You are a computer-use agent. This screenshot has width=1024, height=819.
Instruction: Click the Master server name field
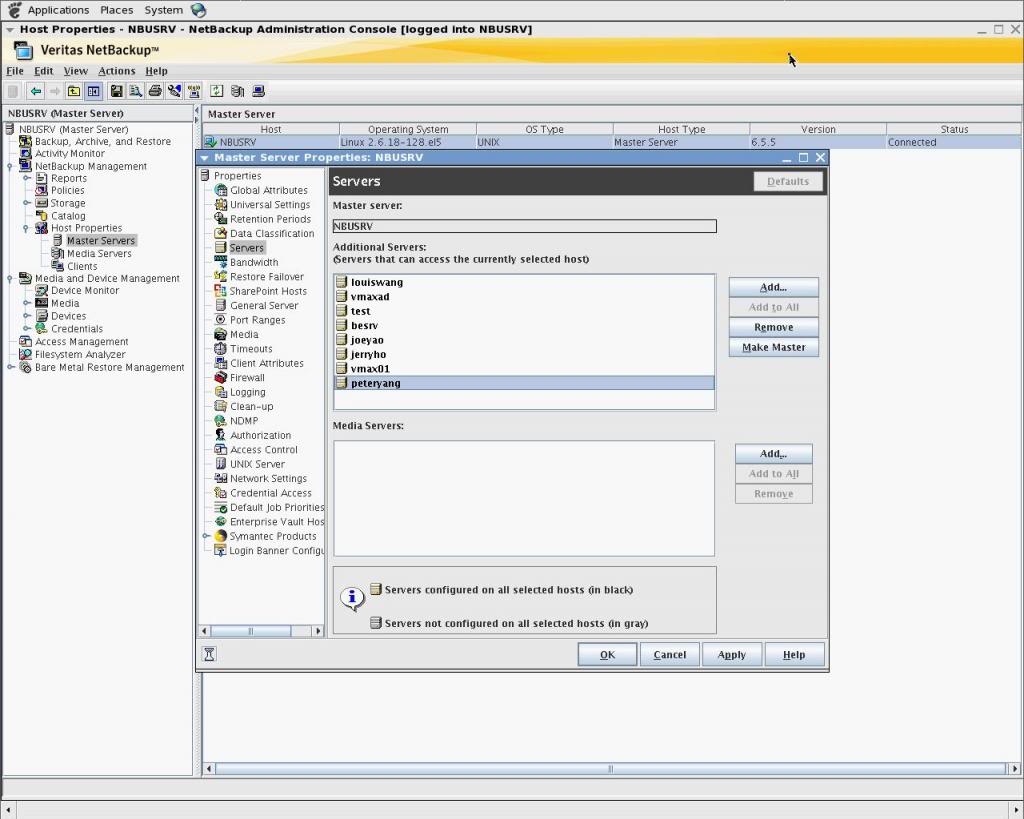[524, 226]
